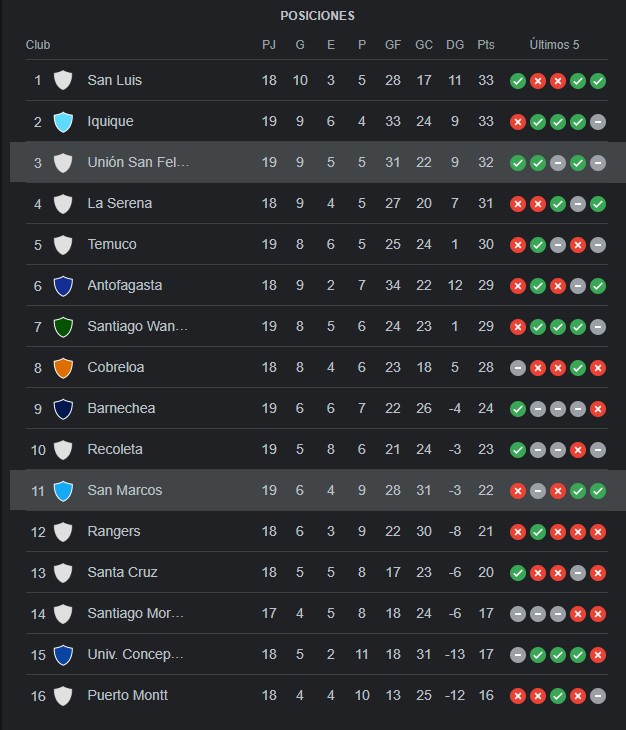Open the Puerto Montt team link
This screenshot has height=730, width=626.
[x=128, y=695]
